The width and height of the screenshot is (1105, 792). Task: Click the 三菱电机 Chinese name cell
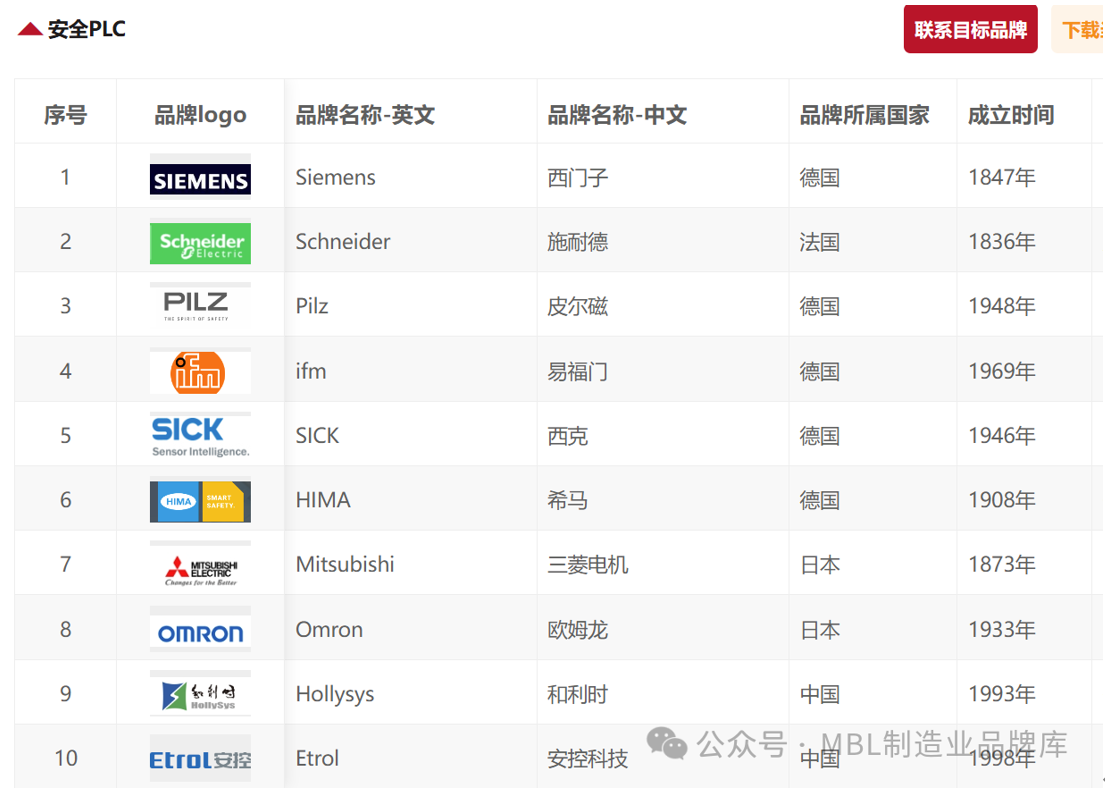pyautogui.click(x=663, y=564)
